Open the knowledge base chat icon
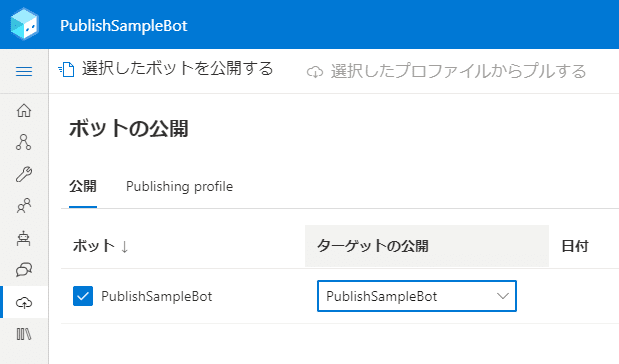The image size is (619, 364). coord(24,270)
